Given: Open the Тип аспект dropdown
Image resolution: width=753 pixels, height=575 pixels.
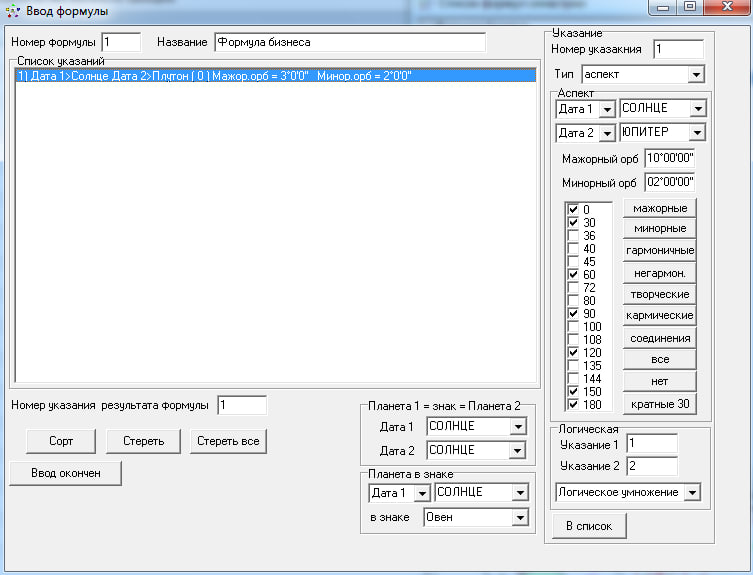Looking at the screenshot, I should [x=695, y=75].
